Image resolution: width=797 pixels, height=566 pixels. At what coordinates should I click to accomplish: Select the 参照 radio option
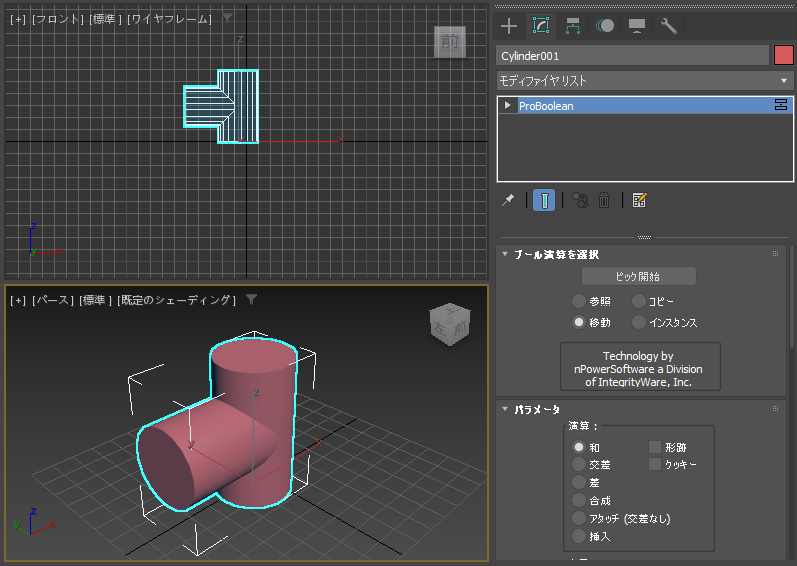[579, 301]
